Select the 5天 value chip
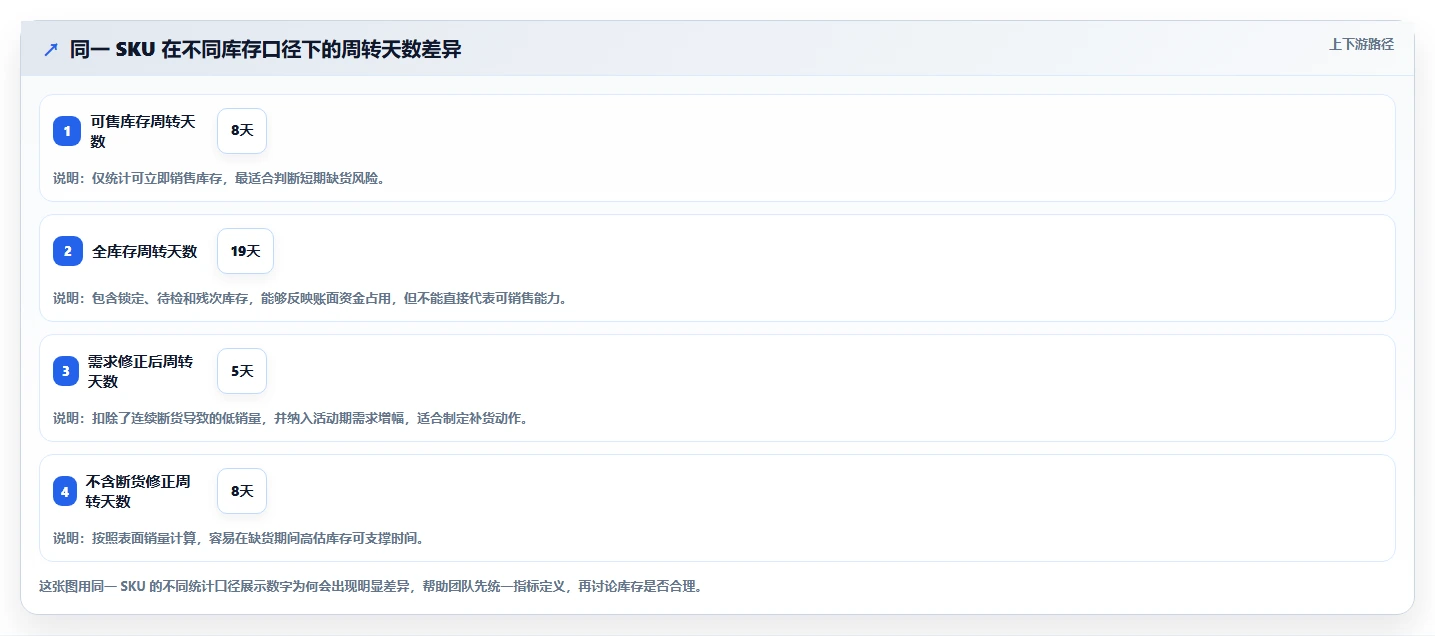 [x=242, y=371]
